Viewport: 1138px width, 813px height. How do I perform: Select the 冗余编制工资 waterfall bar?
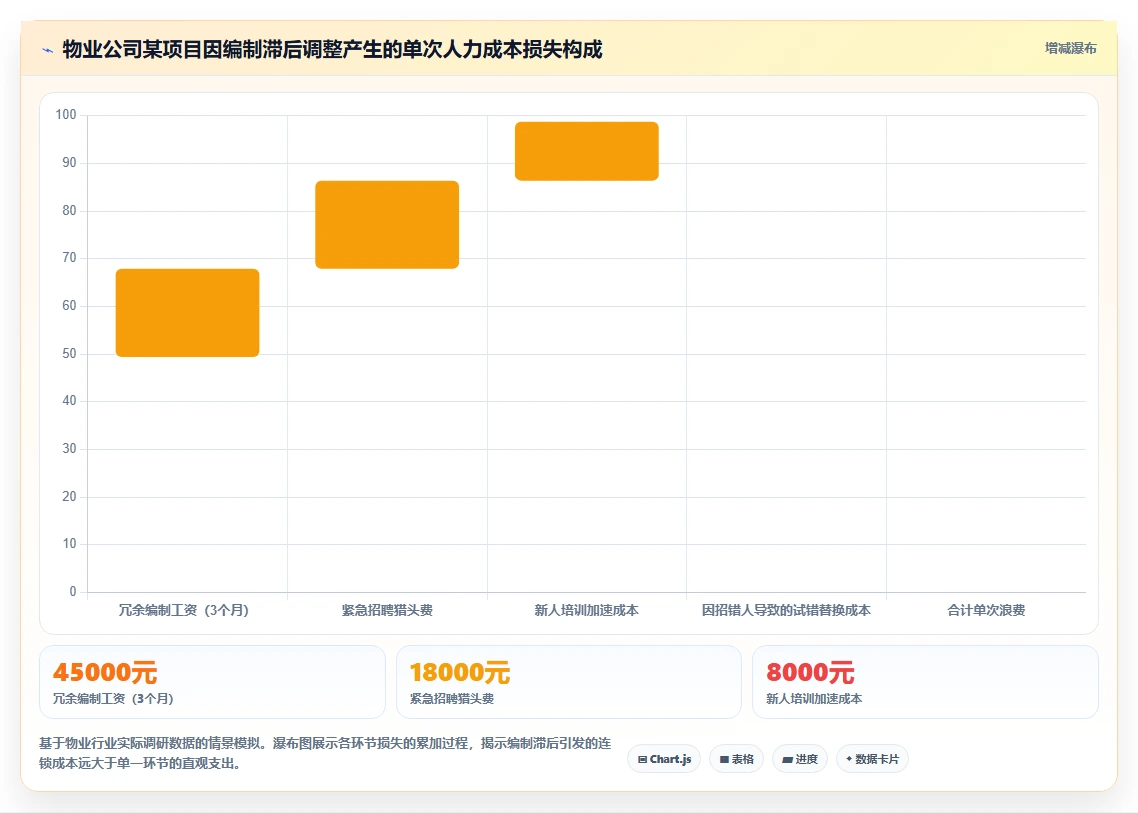point(187,313)
